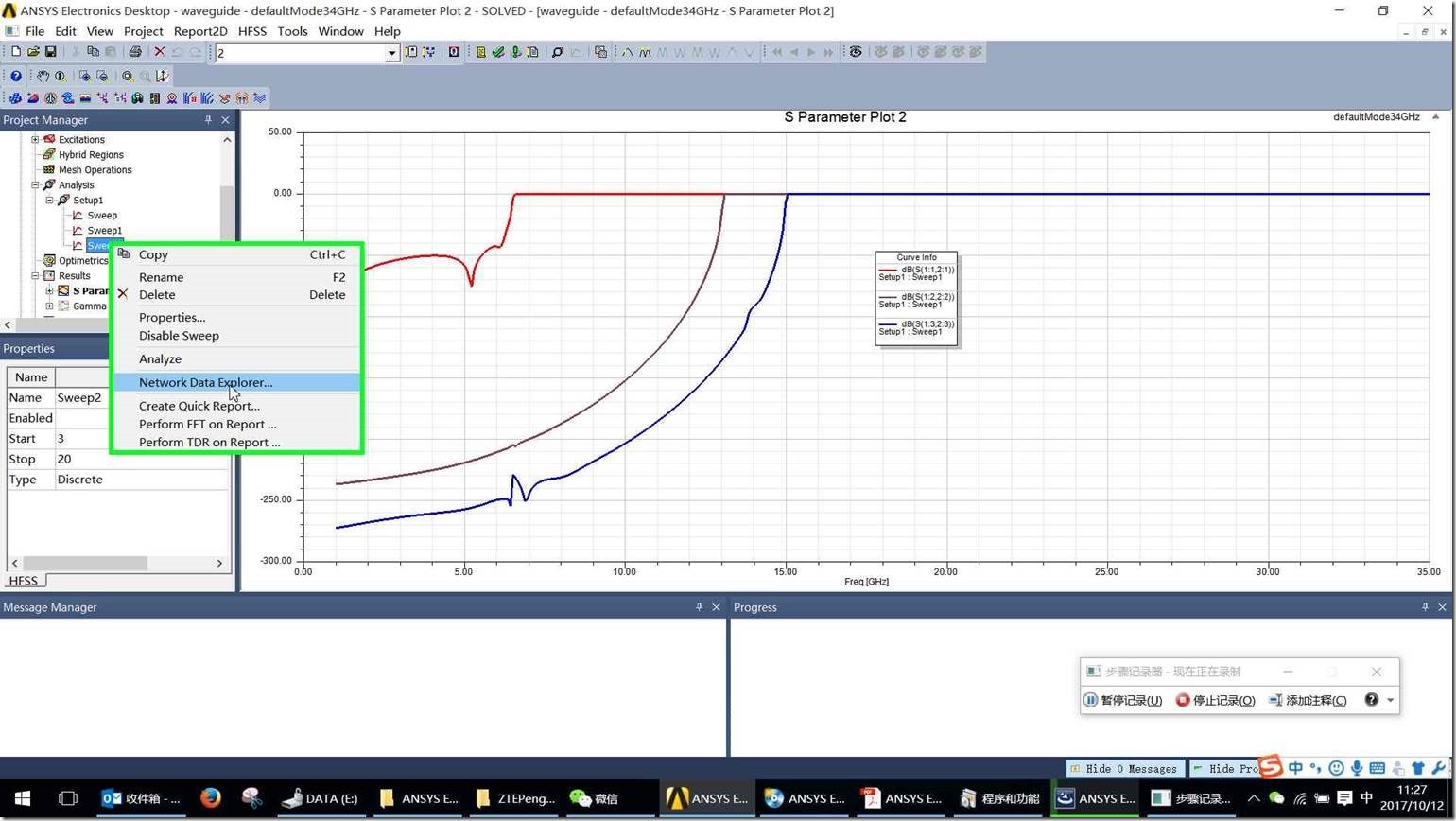Click Analyze in the context menu
This screenshot has width=1456, height=821.
point(236,358)
